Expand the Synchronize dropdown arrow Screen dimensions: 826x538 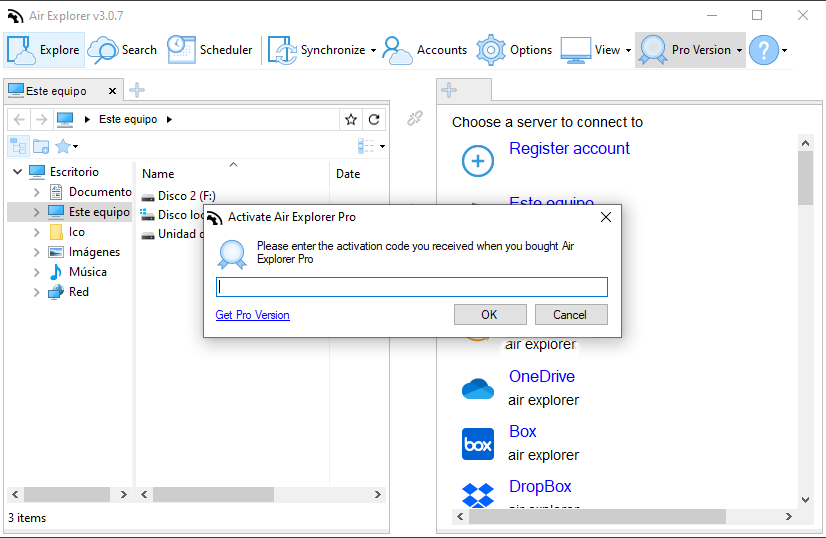tap(373, 51)
